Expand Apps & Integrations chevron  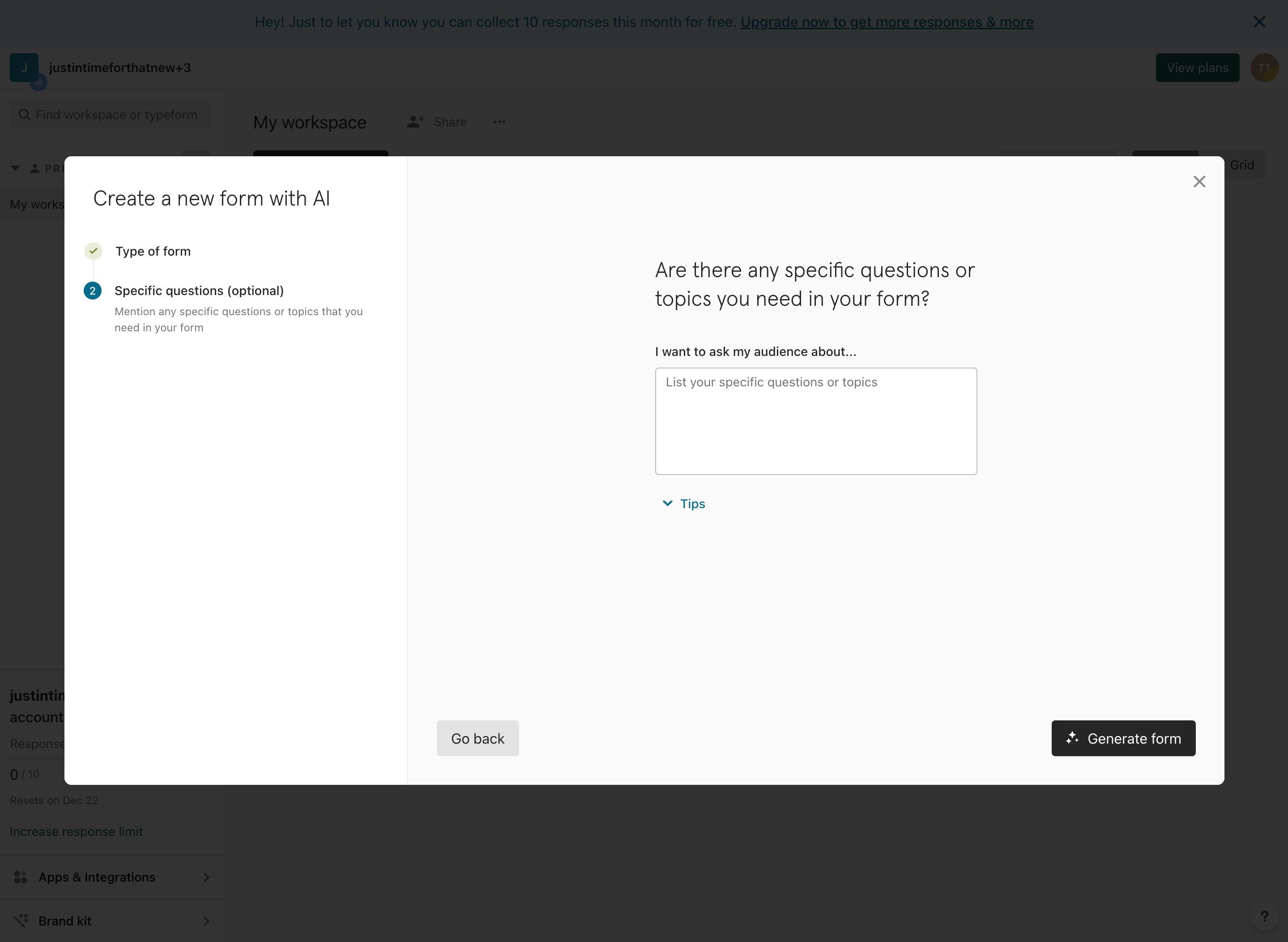coord(206,877)
